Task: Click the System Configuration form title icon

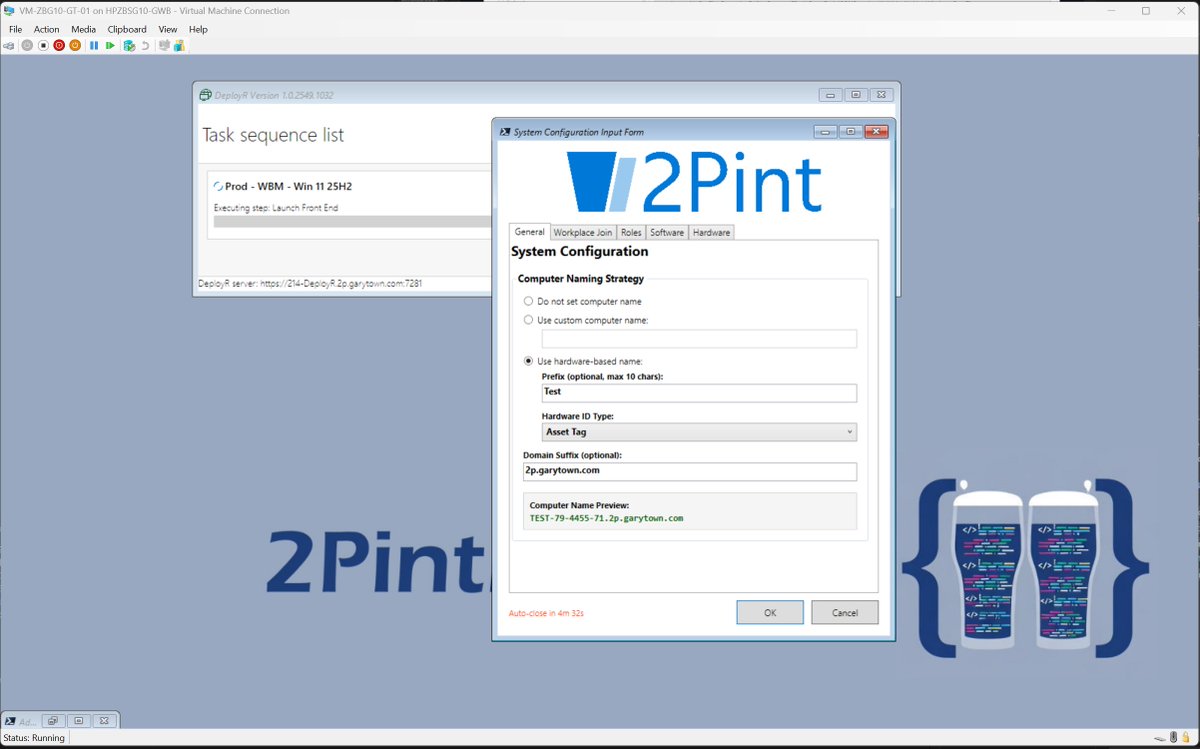Action: [x=505, y=132]
